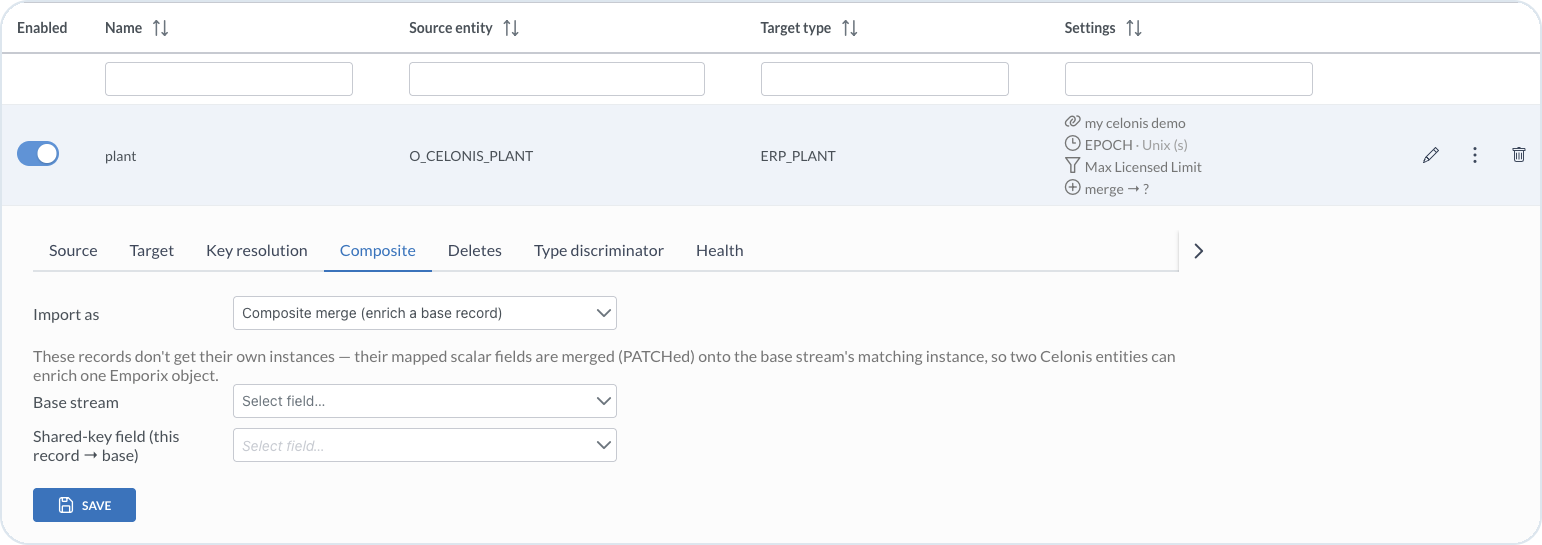Click the plus-circle icon beside merge

point(1073,188)
